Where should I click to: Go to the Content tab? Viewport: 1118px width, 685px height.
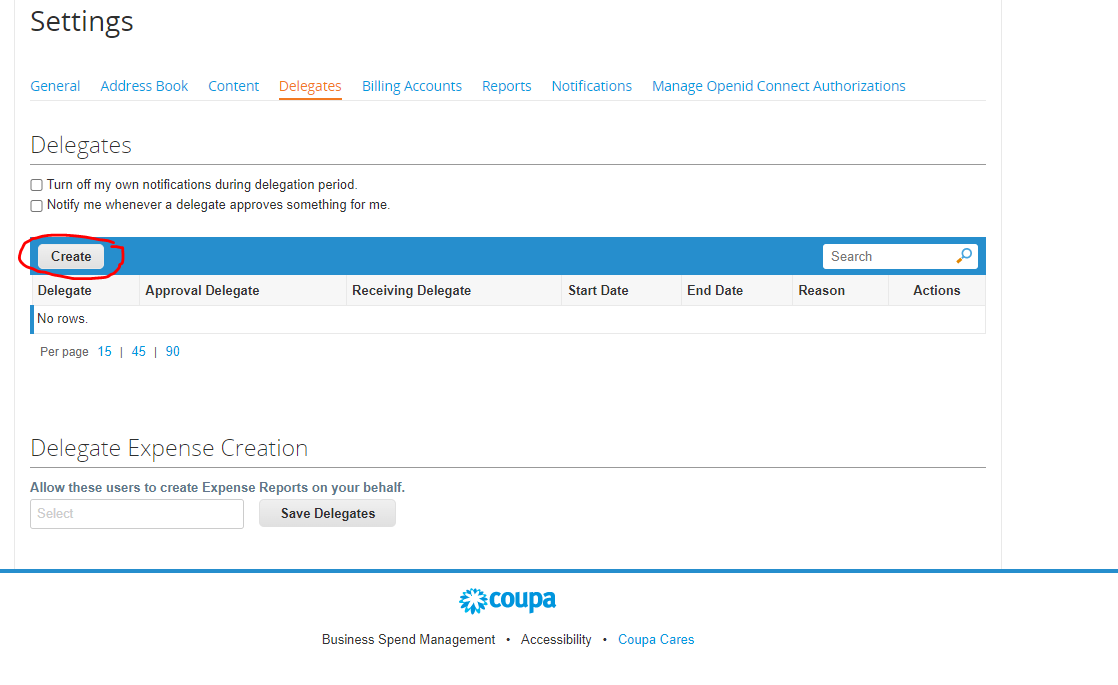(233, 86)
